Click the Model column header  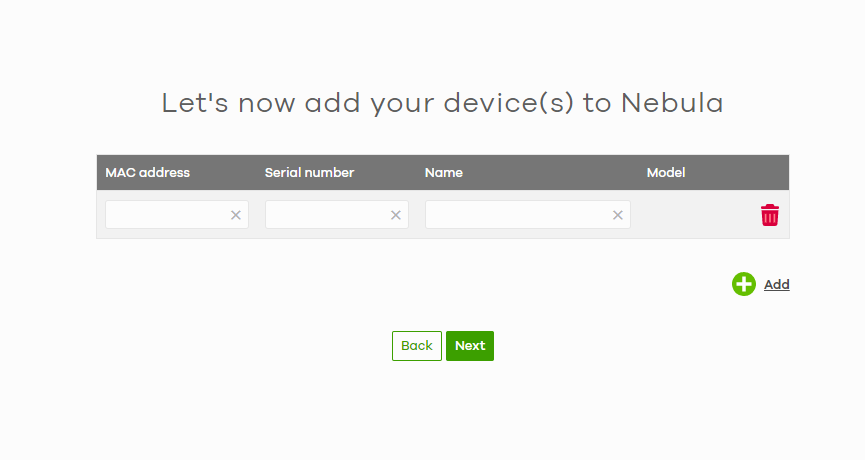pyautogui.click(x=666, y=173)
